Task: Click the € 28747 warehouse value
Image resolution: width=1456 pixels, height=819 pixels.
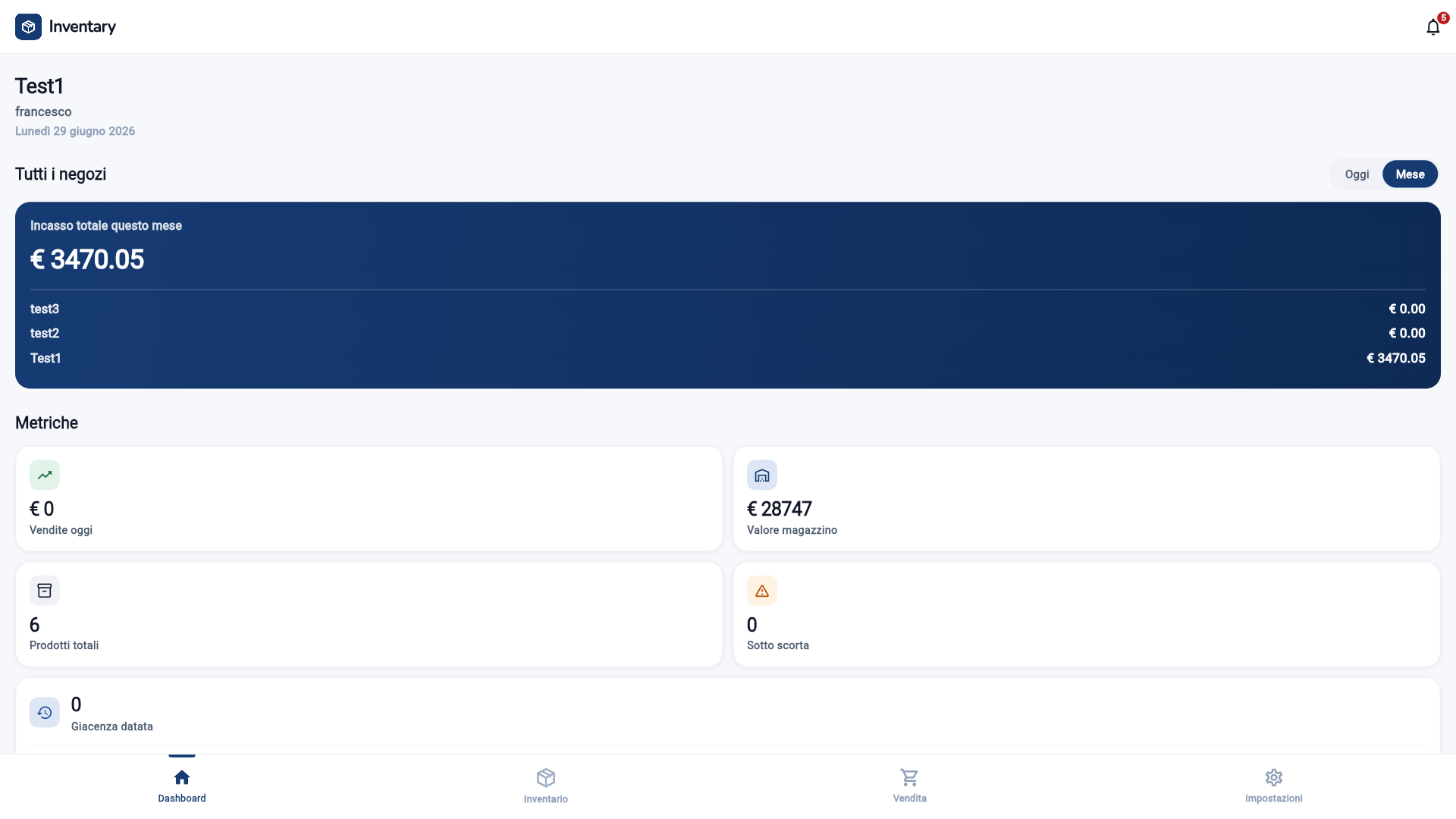Action: 780,509
